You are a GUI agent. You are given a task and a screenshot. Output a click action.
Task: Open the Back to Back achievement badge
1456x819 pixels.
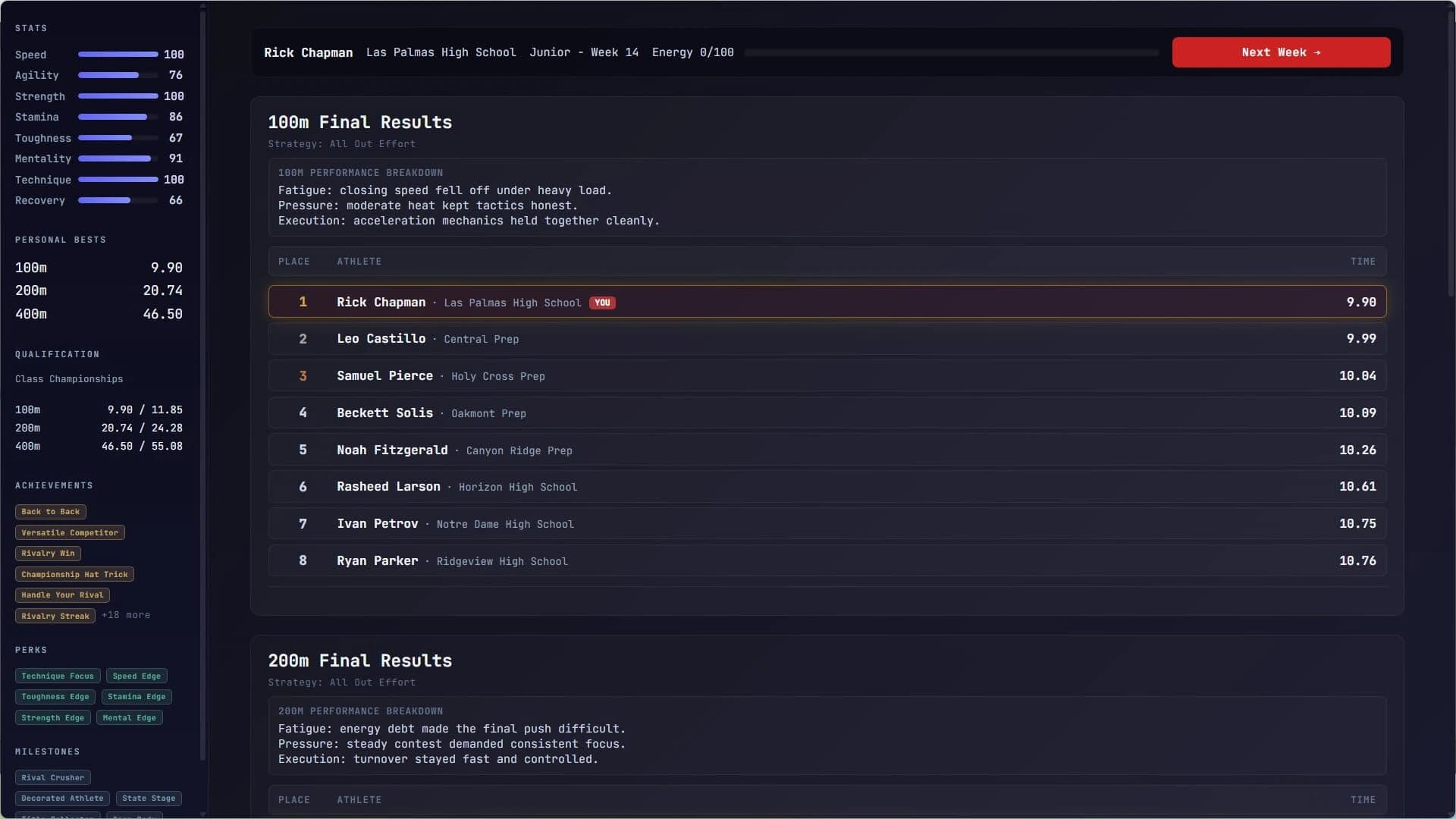click(50, 511)
